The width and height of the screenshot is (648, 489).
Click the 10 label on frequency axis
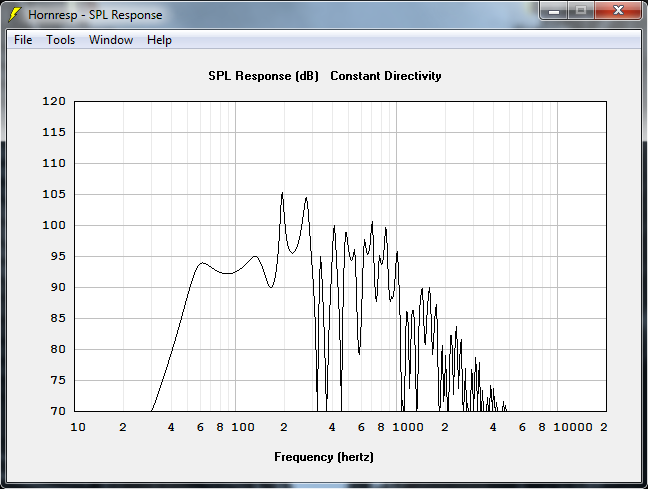click(x=78, y=427)
